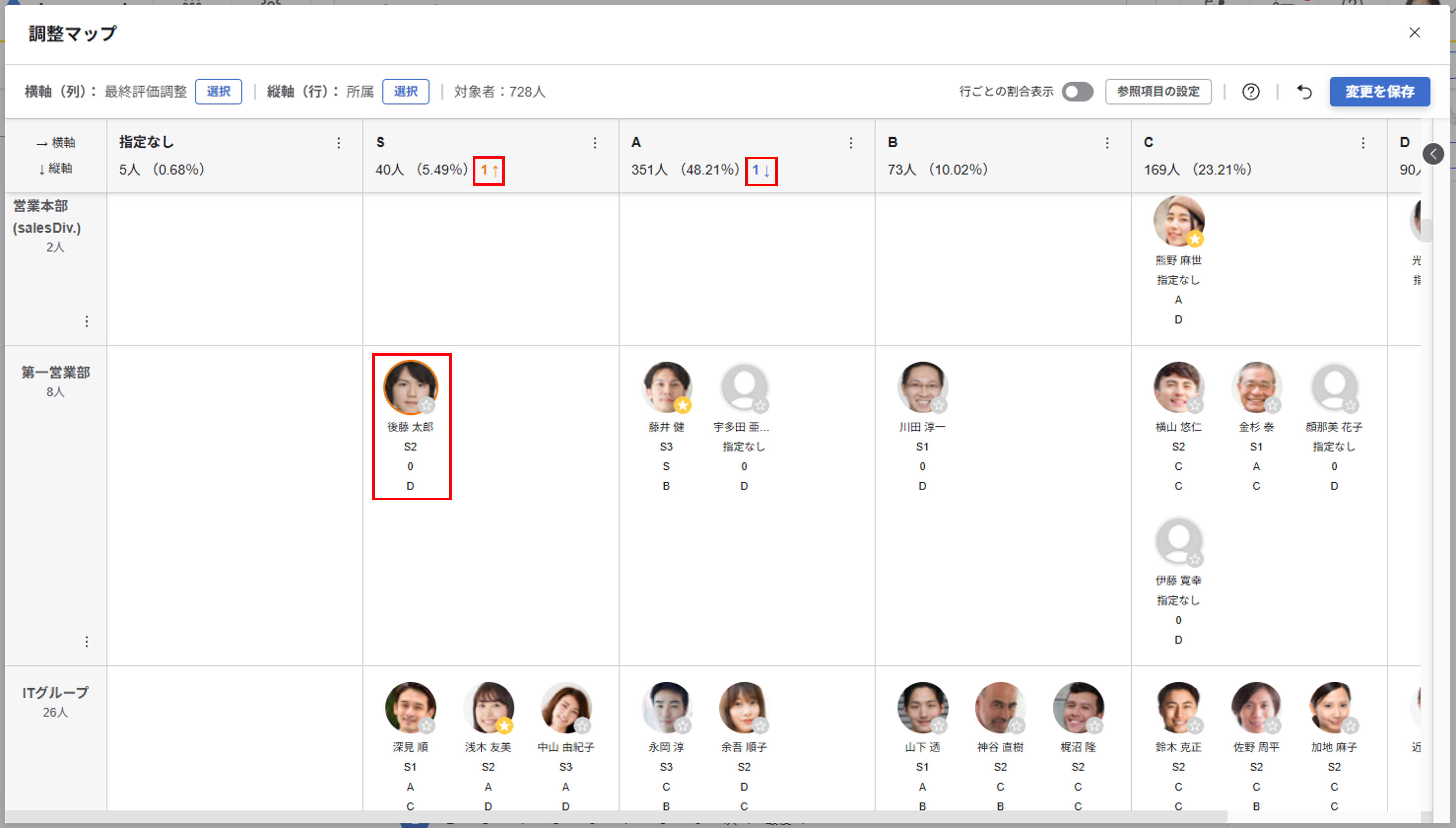Open the 指定なし column options menu
Viewport: 1456px width, 828px height.
(339, 143)
